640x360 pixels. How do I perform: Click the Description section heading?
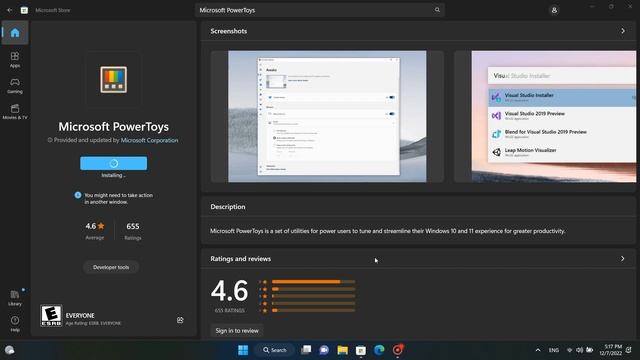[228, 207]
